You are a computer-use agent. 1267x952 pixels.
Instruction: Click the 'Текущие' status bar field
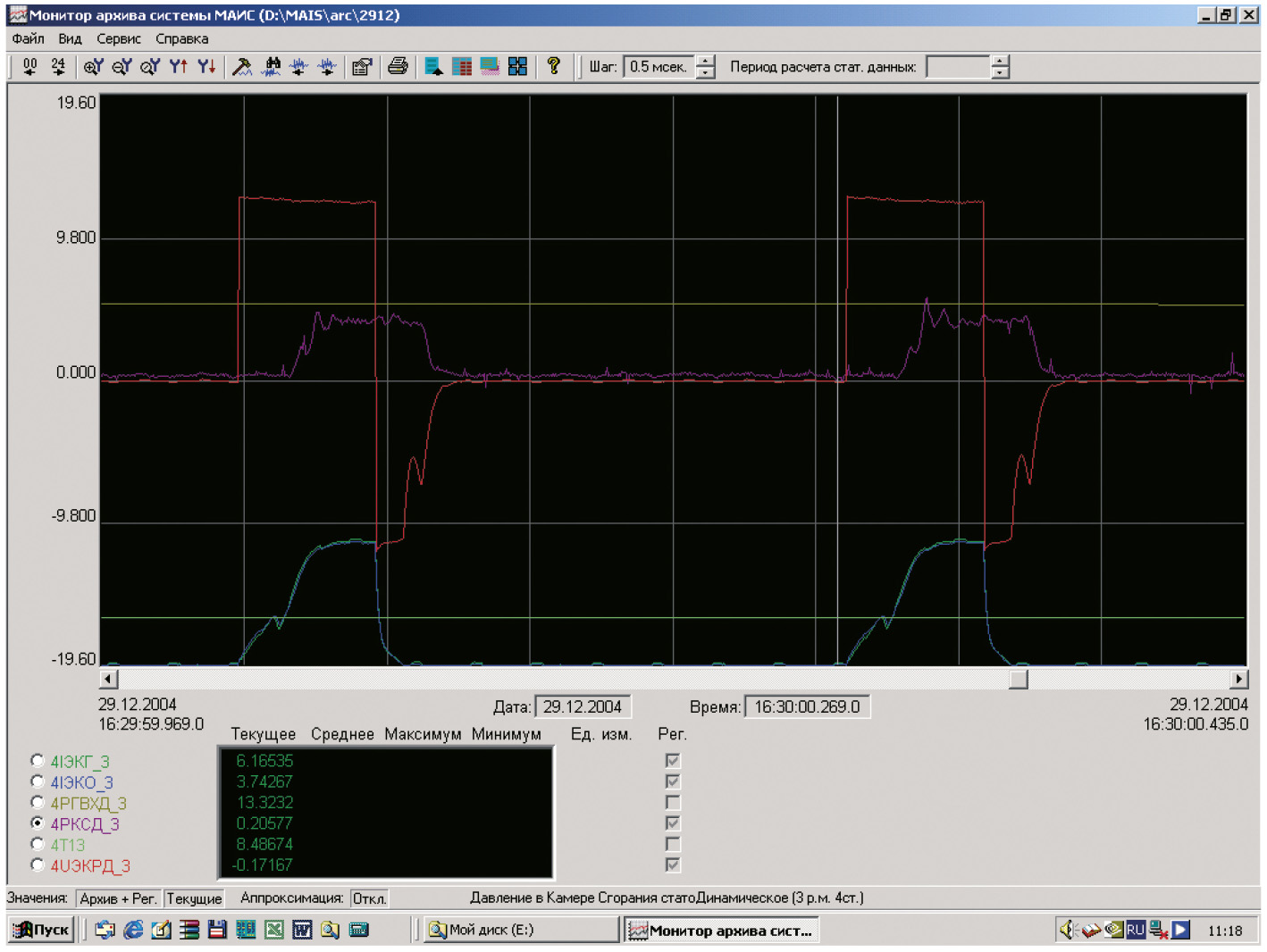pyautogui.click(x=194, y=898)
